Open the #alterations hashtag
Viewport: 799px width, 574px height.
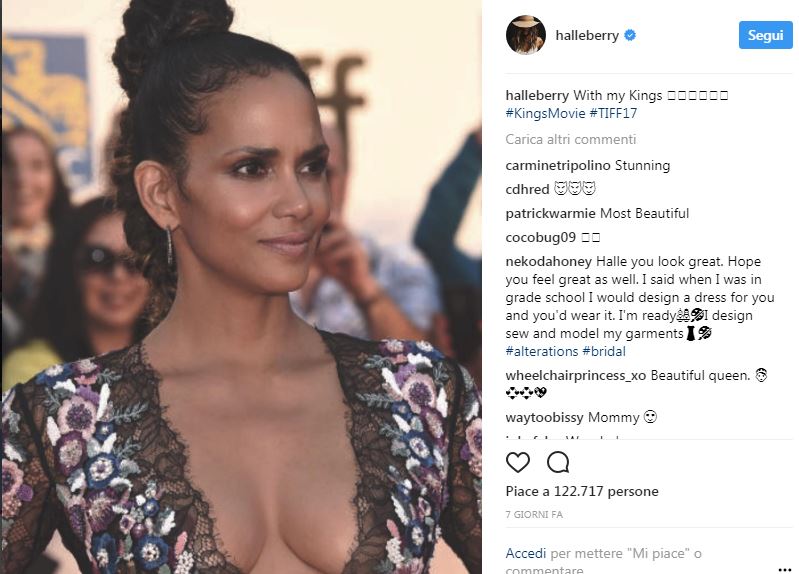542,351
